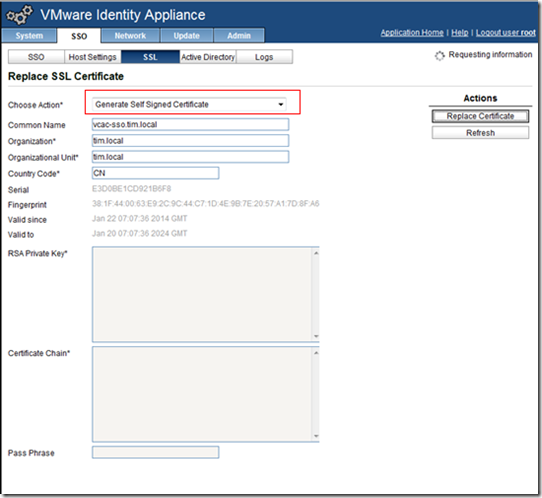The width and height of the screenshot is (542, 498).
Task: Open the Update tab
Action: (187, 36)
